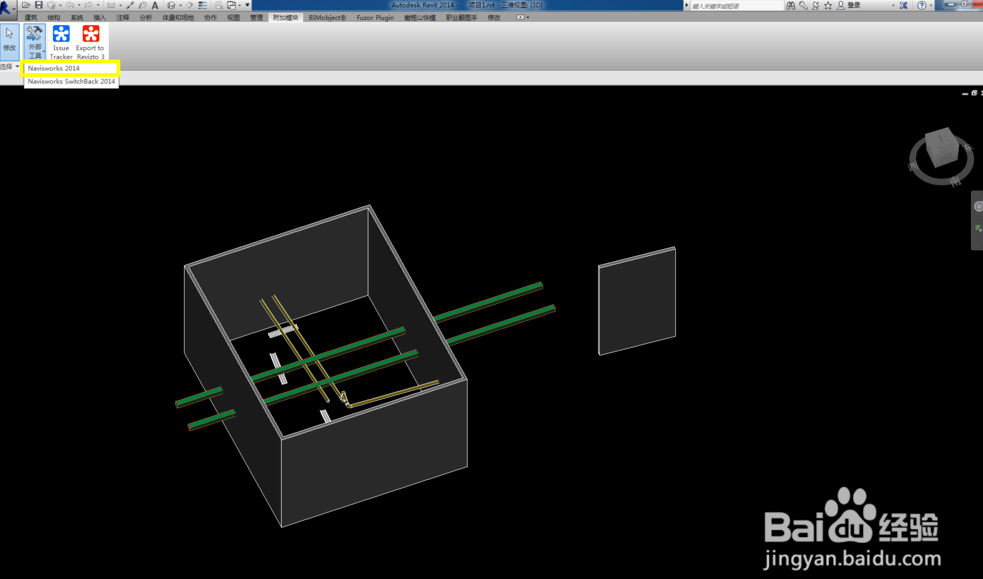Click the help question mark icon

922,6
